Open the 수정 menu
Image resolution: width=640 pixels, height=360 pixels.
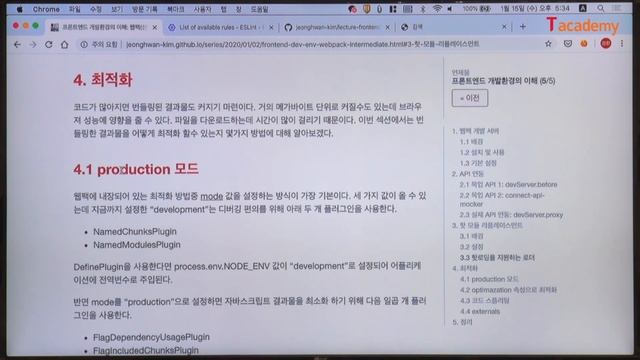click(x=96, y=9)
